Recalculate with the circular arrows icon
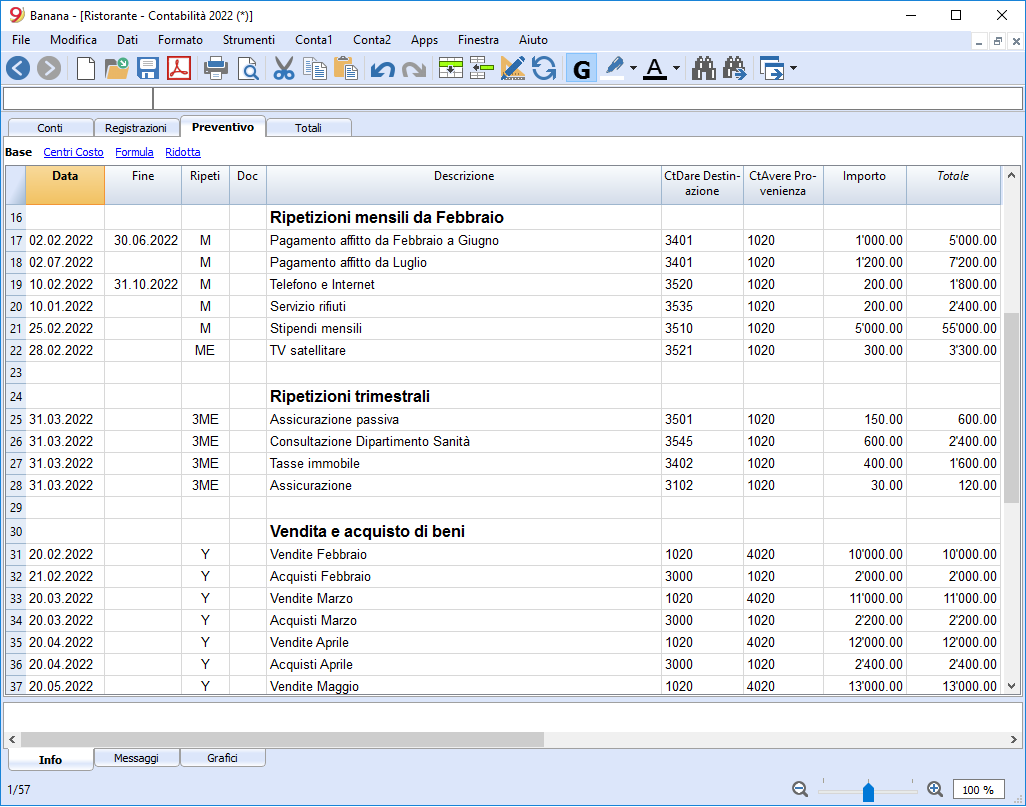The height and width of the screenshot is (807, 1026). [x=544, y=68]
